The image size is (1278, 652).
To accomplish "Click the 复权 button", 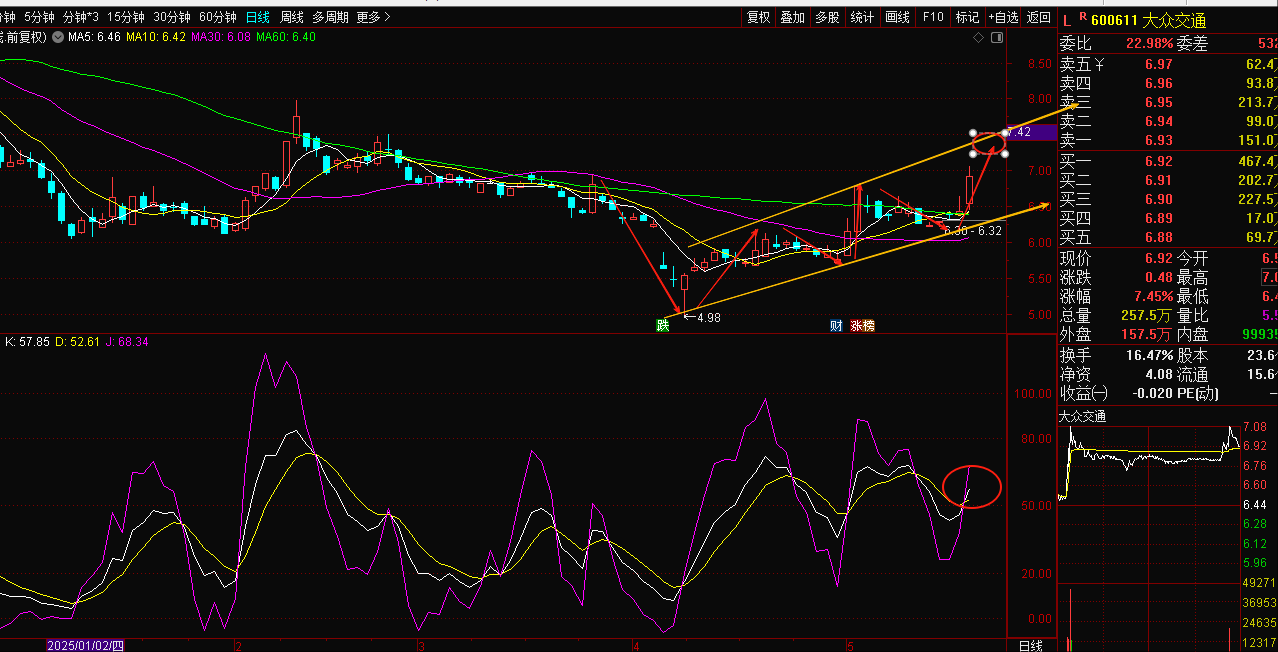I will [759, 17].
